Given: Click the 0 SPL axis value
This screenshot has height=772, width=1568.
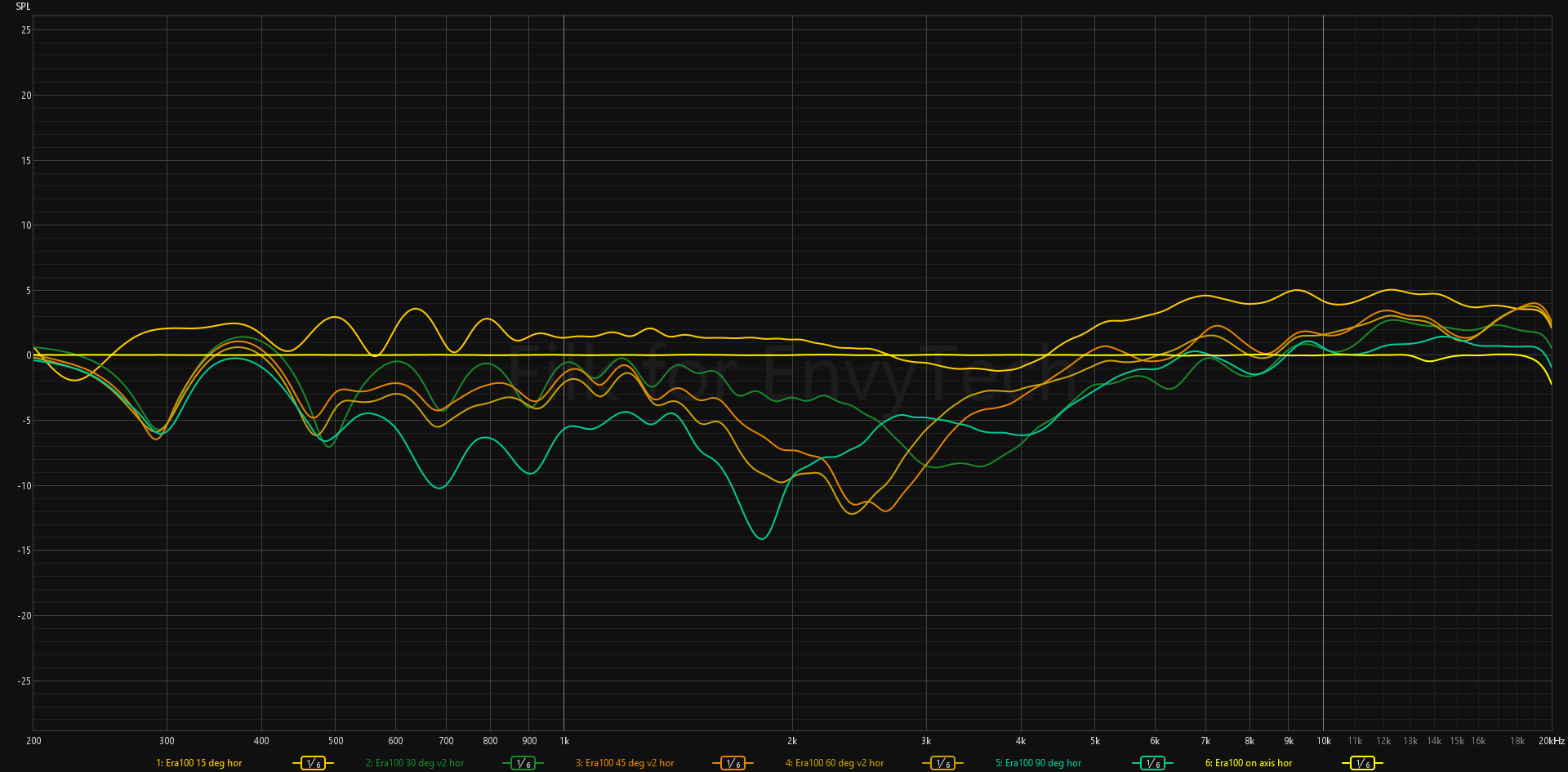Looking at the screenshot, I should (29, 355).
